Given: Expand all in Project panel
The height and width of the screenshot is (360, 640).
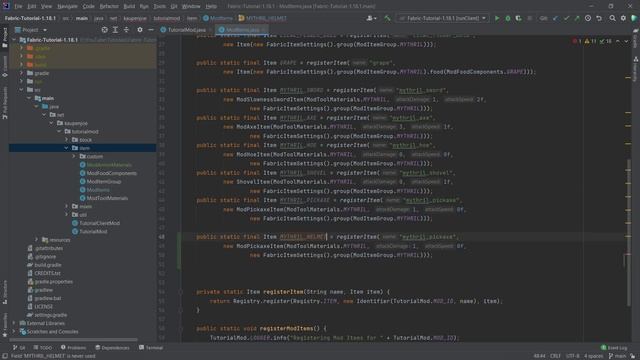Looking at the screenshot, I should point(116,30).
